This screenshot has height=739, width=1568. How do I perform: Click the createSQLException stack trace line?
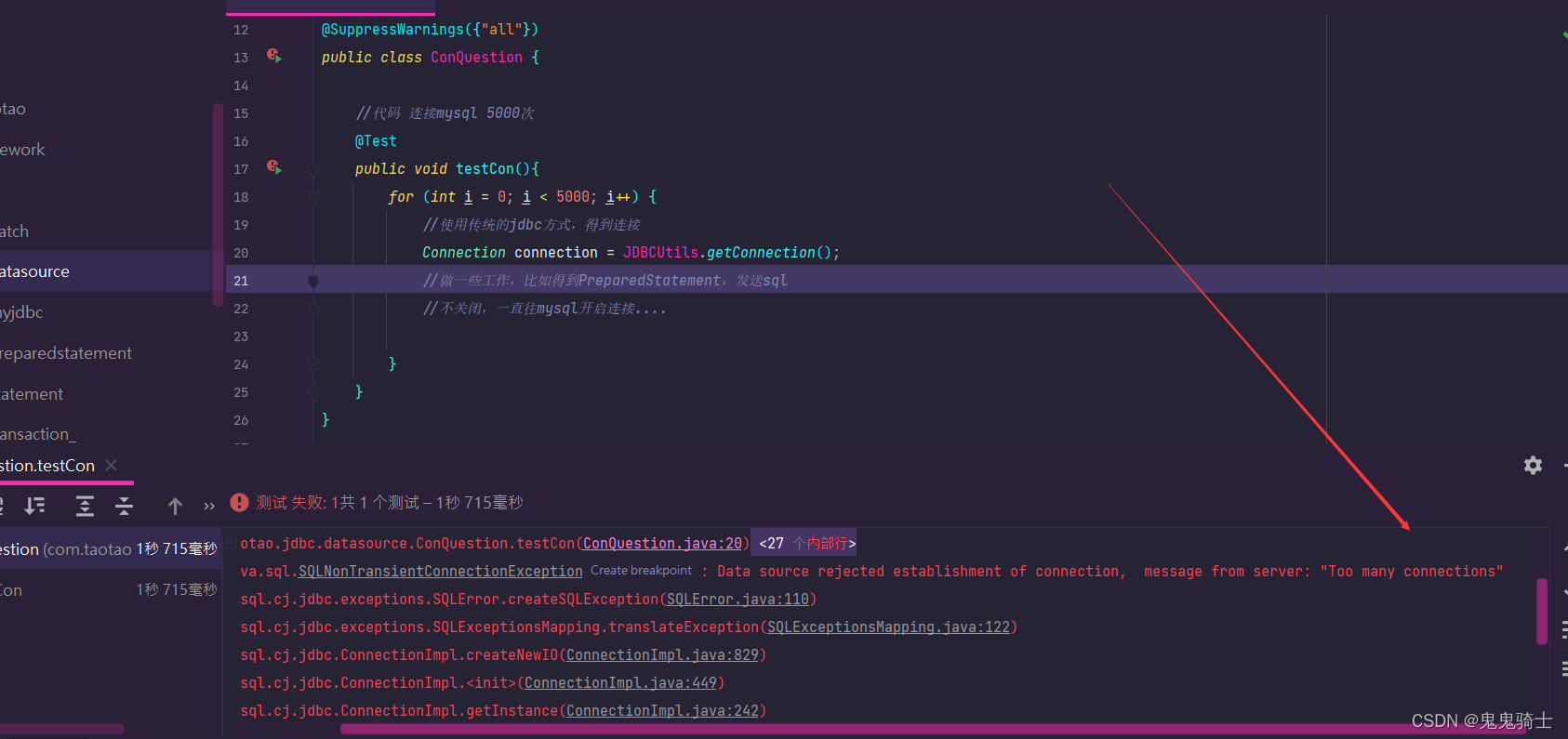click(x=528, y=599)
